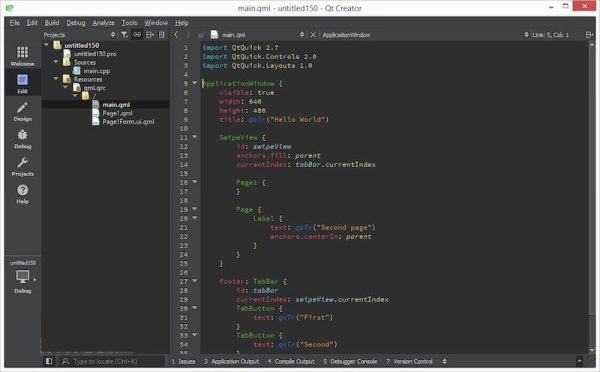Click the "Hello World" string on line 9
The height and width of the screenshot is (372, 600).
[298, 119]
